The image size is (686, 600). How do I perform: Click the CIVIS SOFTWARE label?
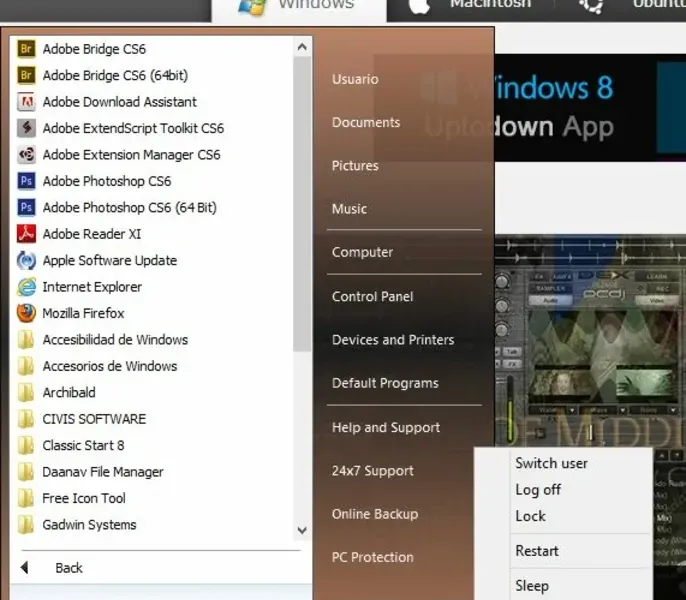pos(94,419)
